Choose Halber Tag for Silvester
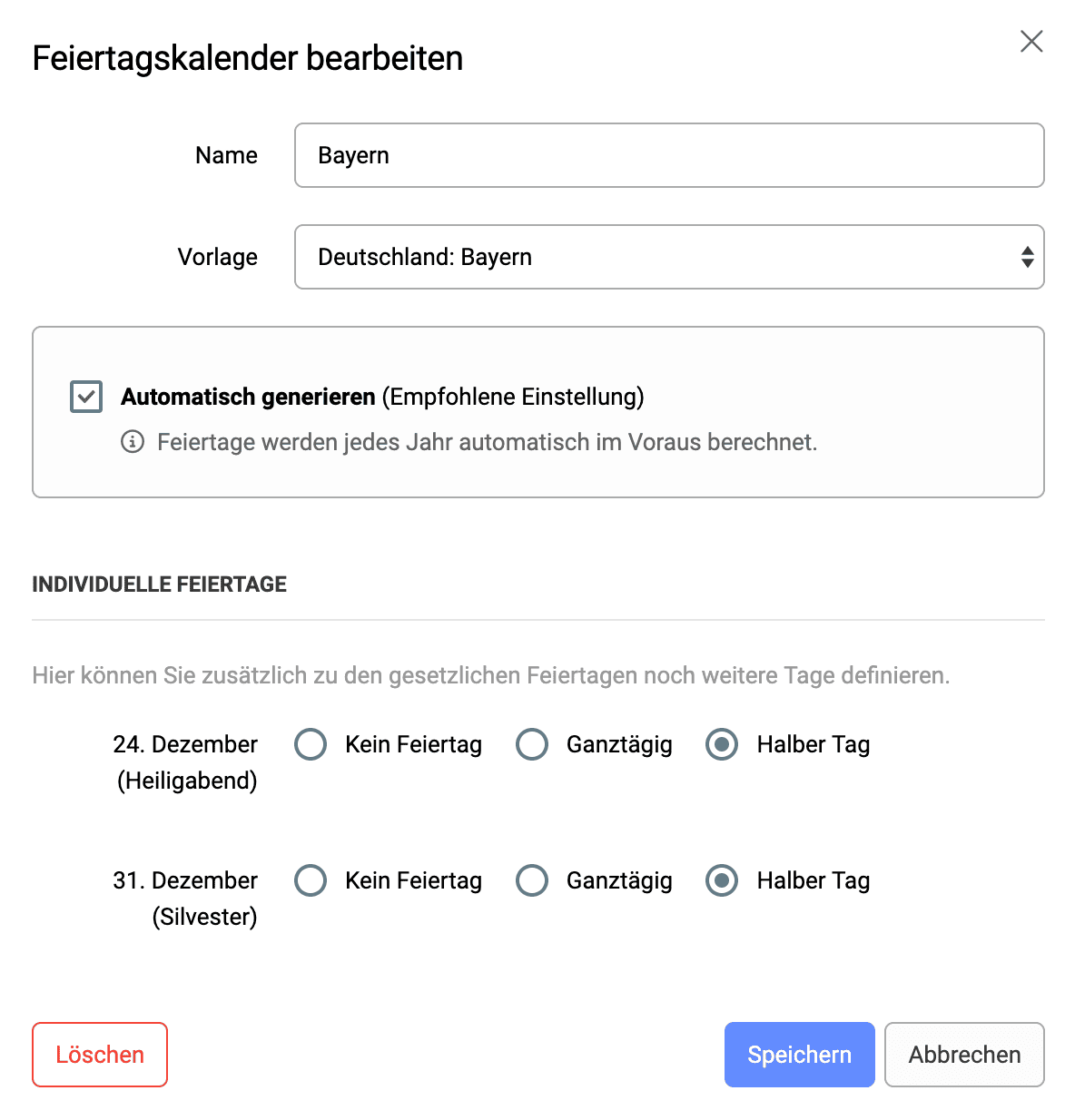This screenshot has height=1120, width=1075. [722, 880]
